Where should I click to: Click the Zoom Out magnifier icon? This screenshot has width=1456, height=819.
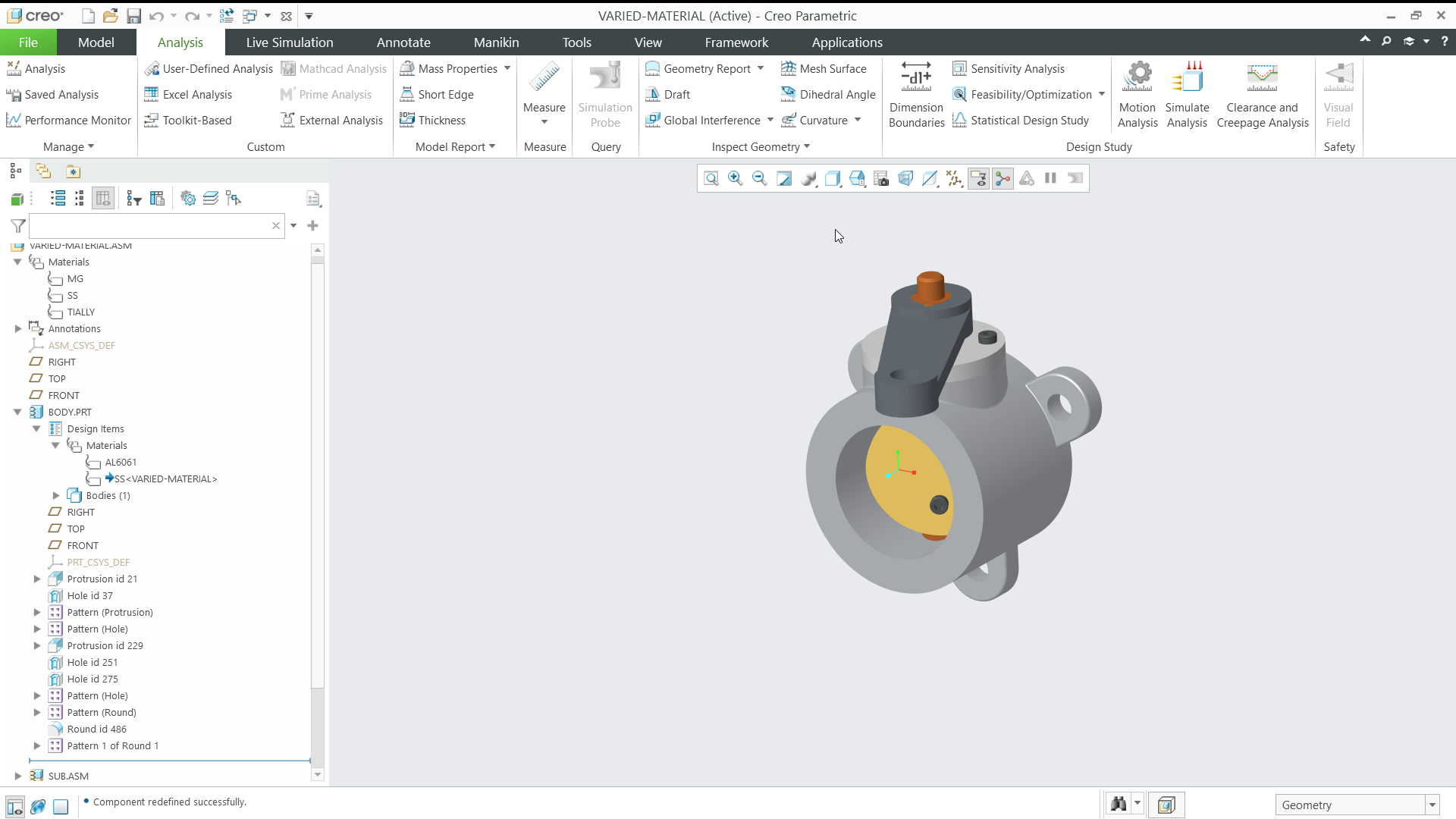click(759, 178)
